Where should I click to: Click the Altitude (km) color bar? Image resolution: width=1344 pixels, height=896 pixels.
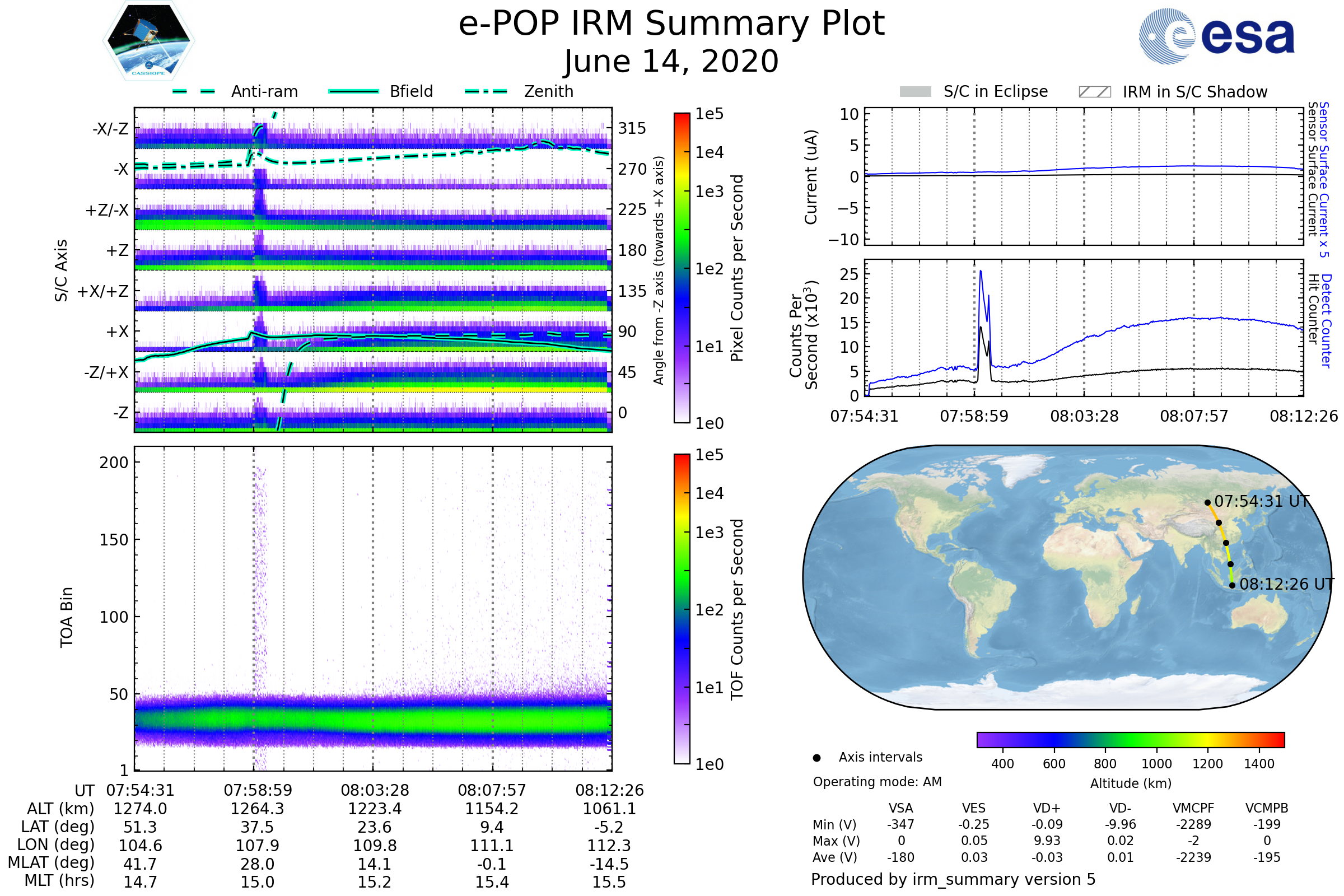coord(1130,739)
